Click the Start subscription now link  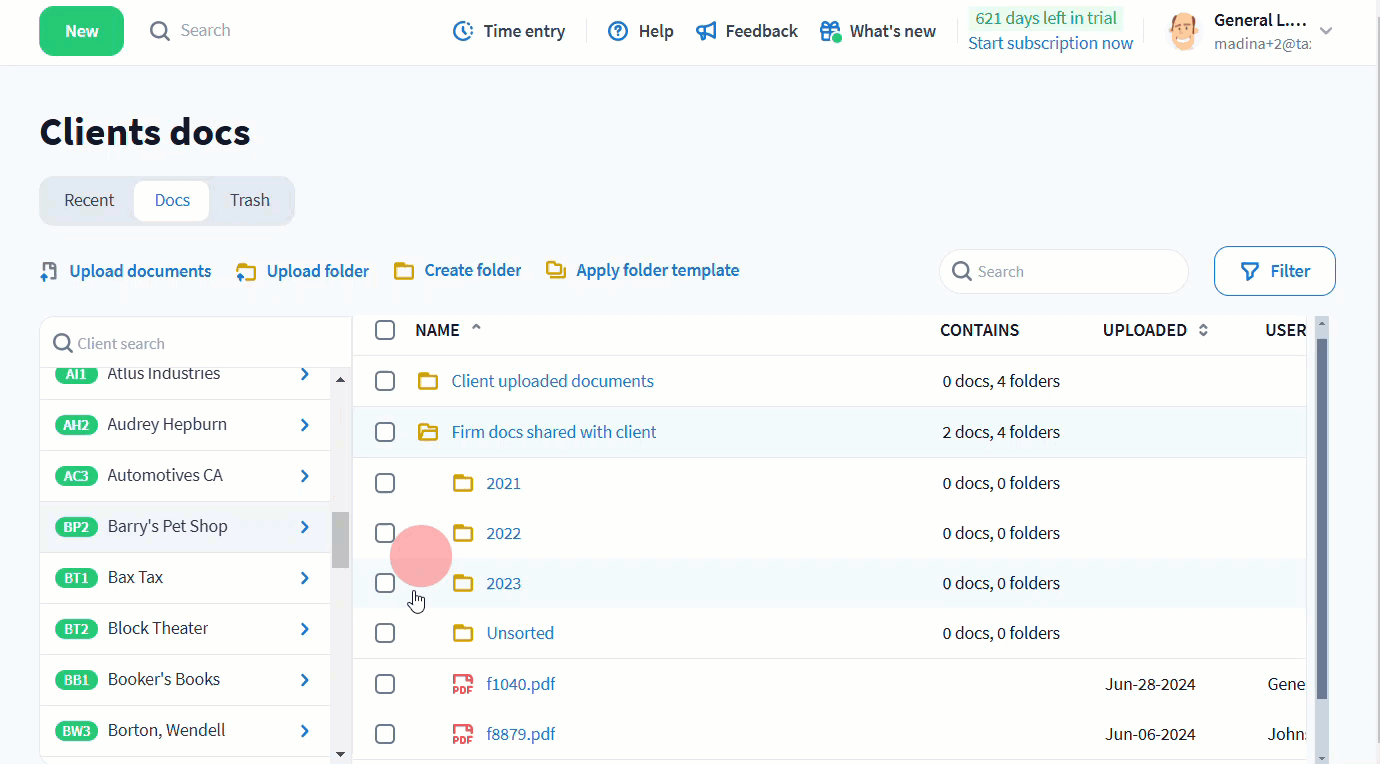point(1050,43)
